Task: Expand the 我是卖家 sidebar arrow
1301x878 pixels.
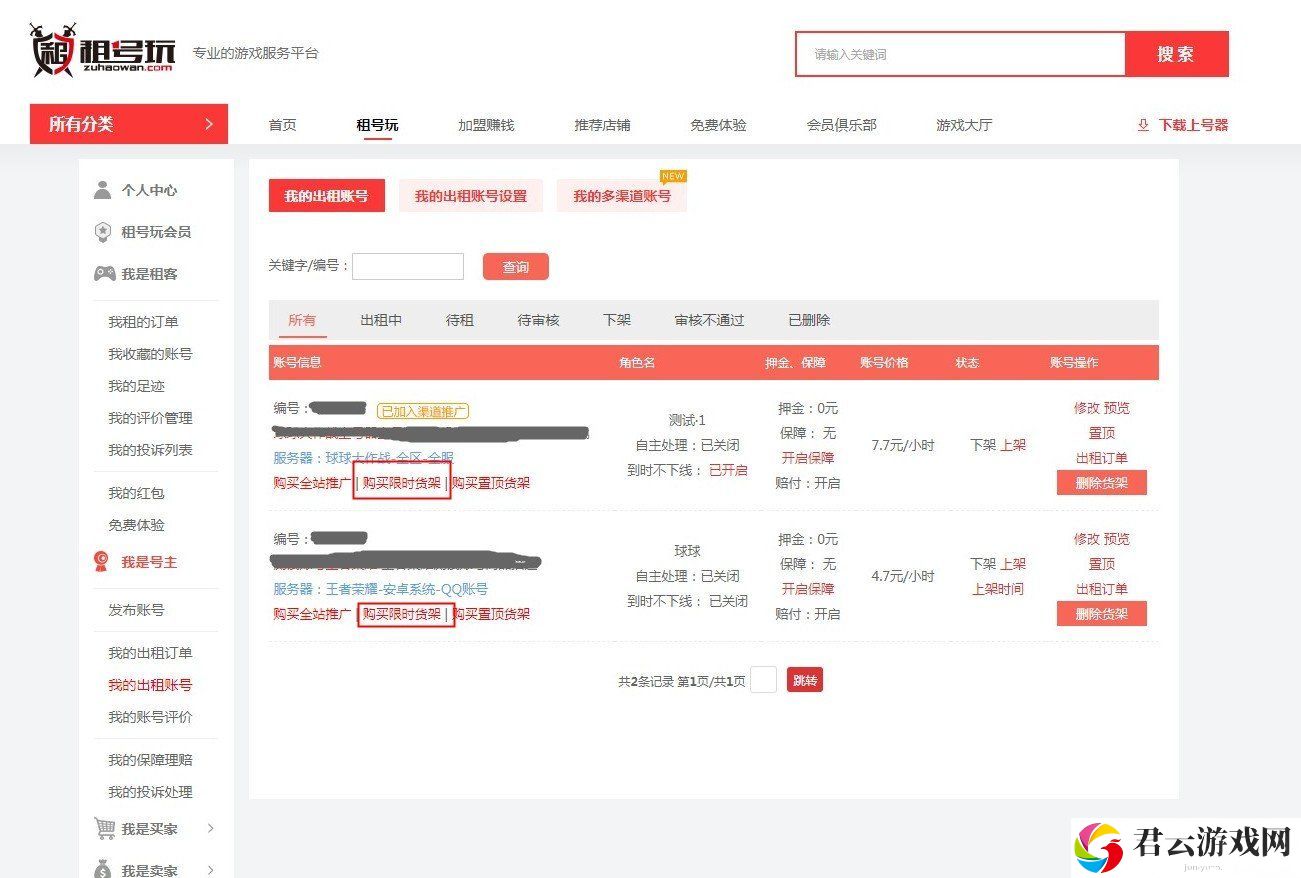Action: click(210, 870)
